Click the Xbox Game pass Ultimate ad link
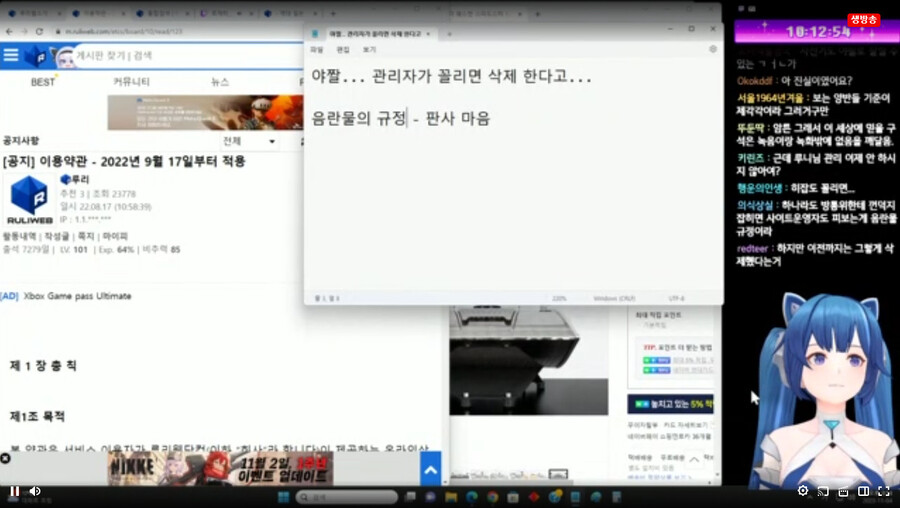The width and height of the screenshot is (900, 508). (x=75, y=296)
